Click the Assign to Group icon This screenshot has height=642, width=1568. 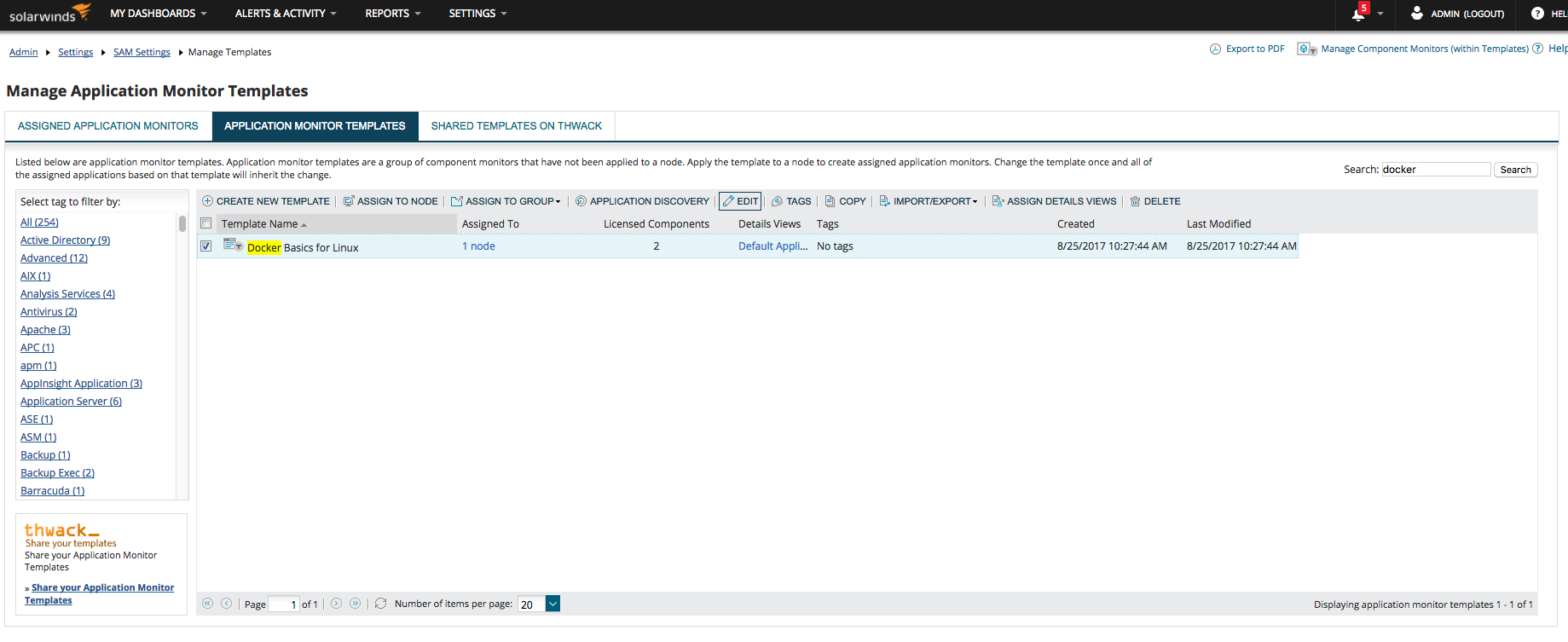457,201
